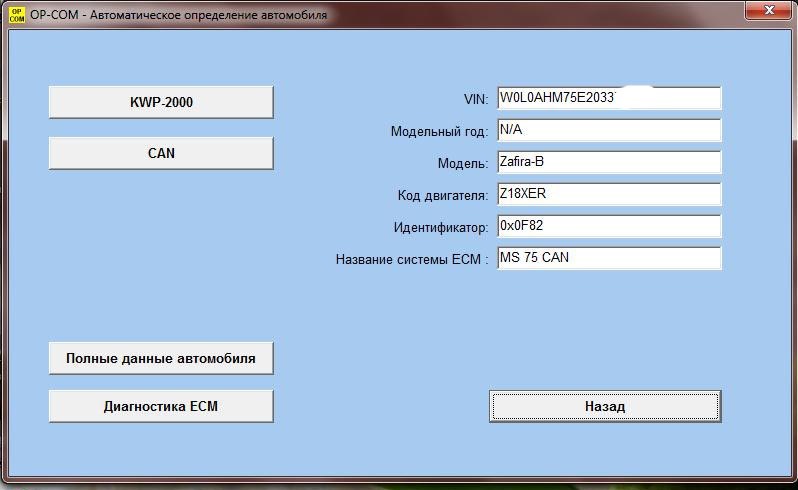Image resolution: width=798 pixels, height=490 pixels.
Task: Click the KWP-2000 button
Action: [x=161, y=102]
